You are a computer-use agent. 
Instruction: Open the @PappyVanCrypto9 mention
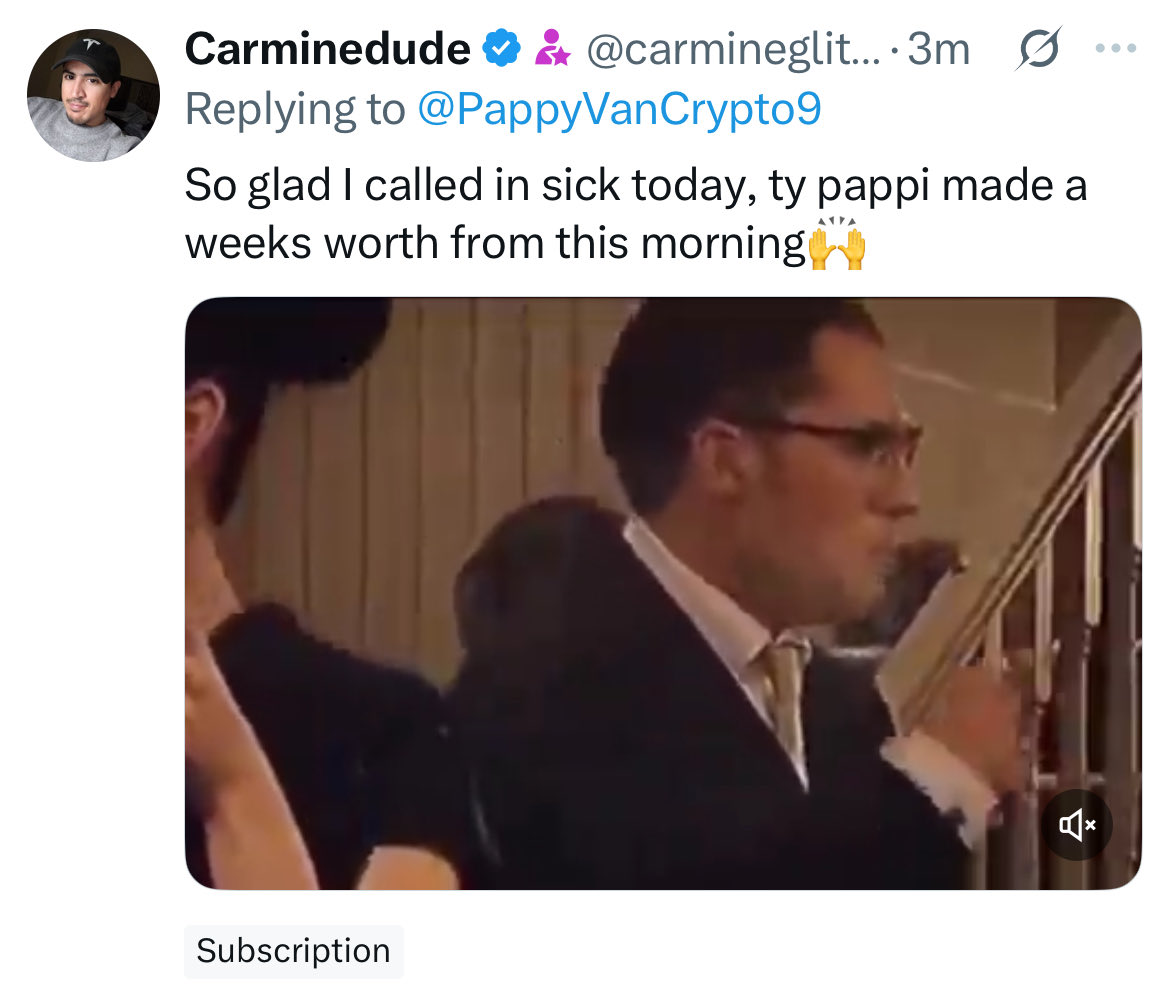coord(617,109)
